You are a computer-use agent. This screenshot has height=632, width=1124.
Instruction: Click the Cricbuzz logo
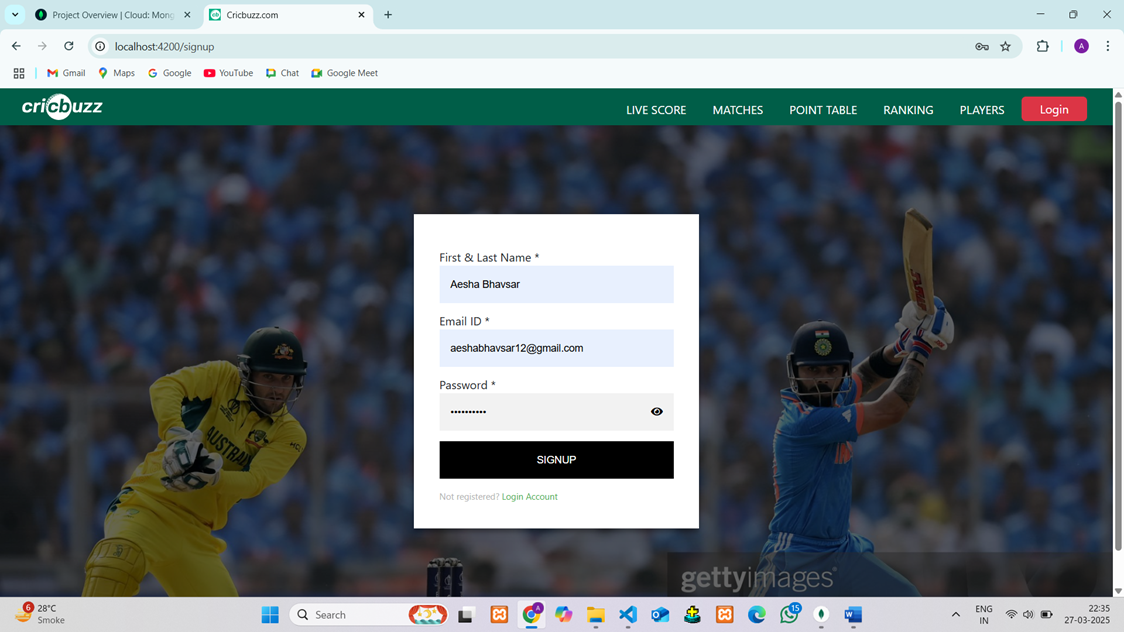pos(62,107)
